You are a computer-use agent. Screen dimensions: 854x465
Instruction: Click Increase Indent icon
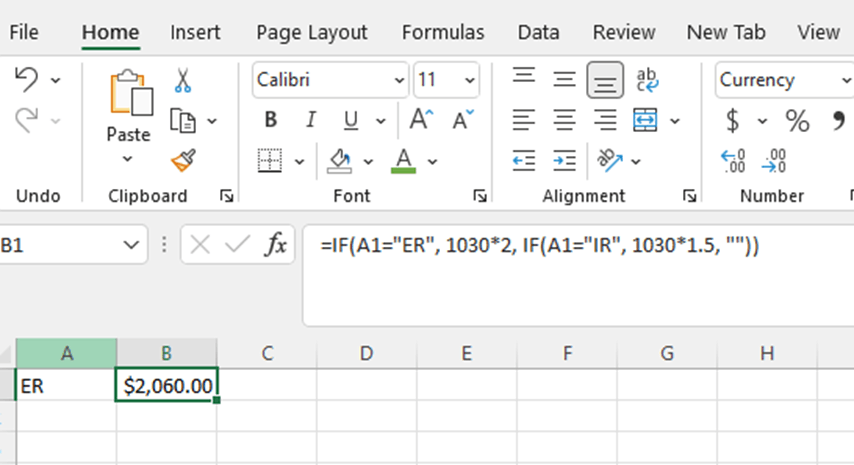pos(565,161)
